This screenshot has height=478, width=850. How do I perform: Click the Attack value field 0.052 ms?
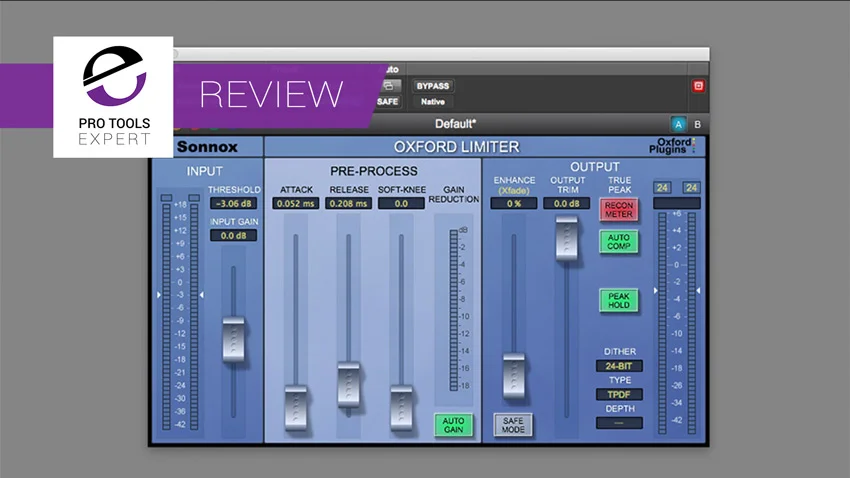(295, 204)
